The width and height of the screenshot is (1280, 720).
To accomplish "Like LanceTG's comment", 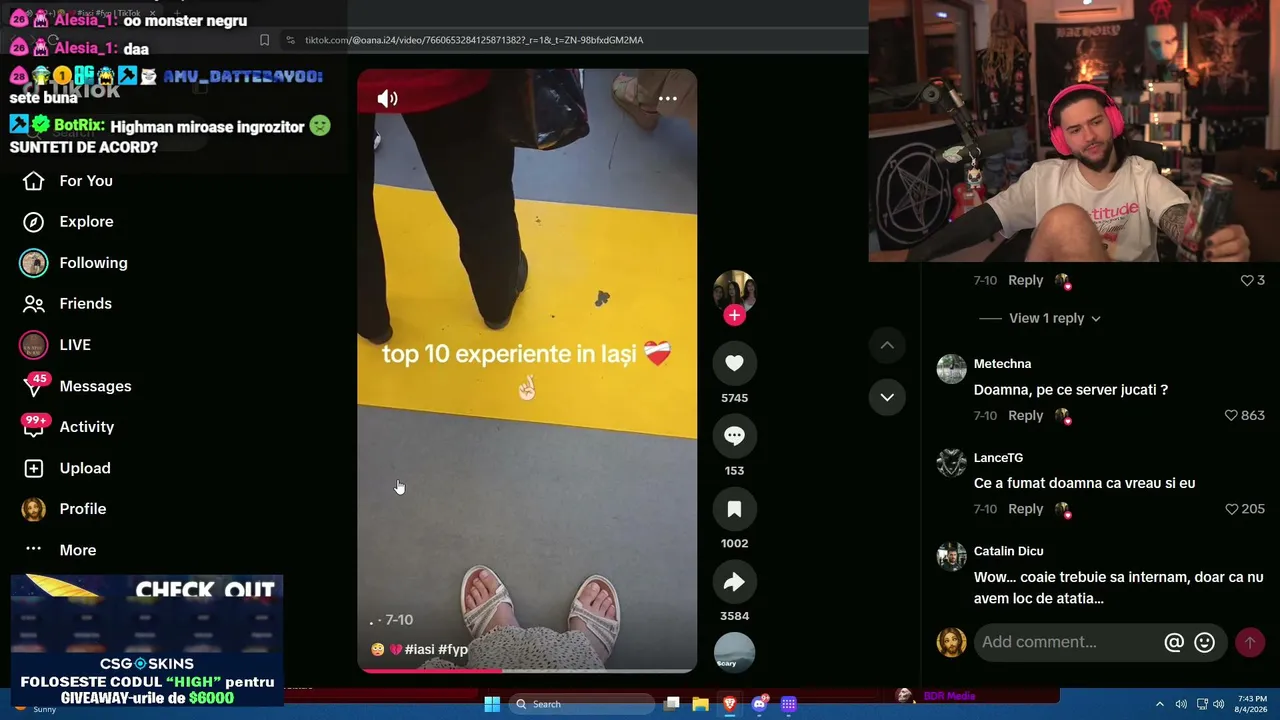I will click(x=1231, y=509).
